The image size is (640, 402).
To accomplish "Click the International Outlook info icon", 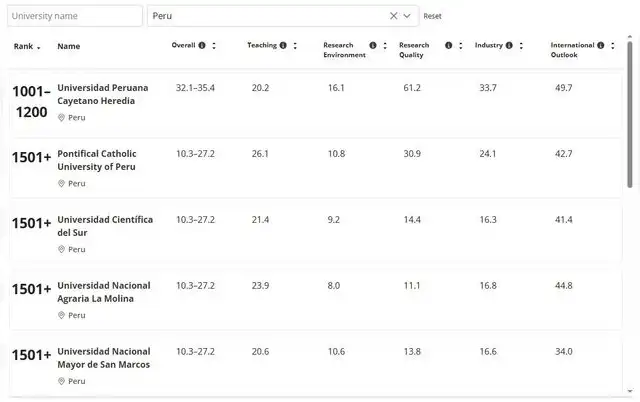I will (x=603, y=46).
